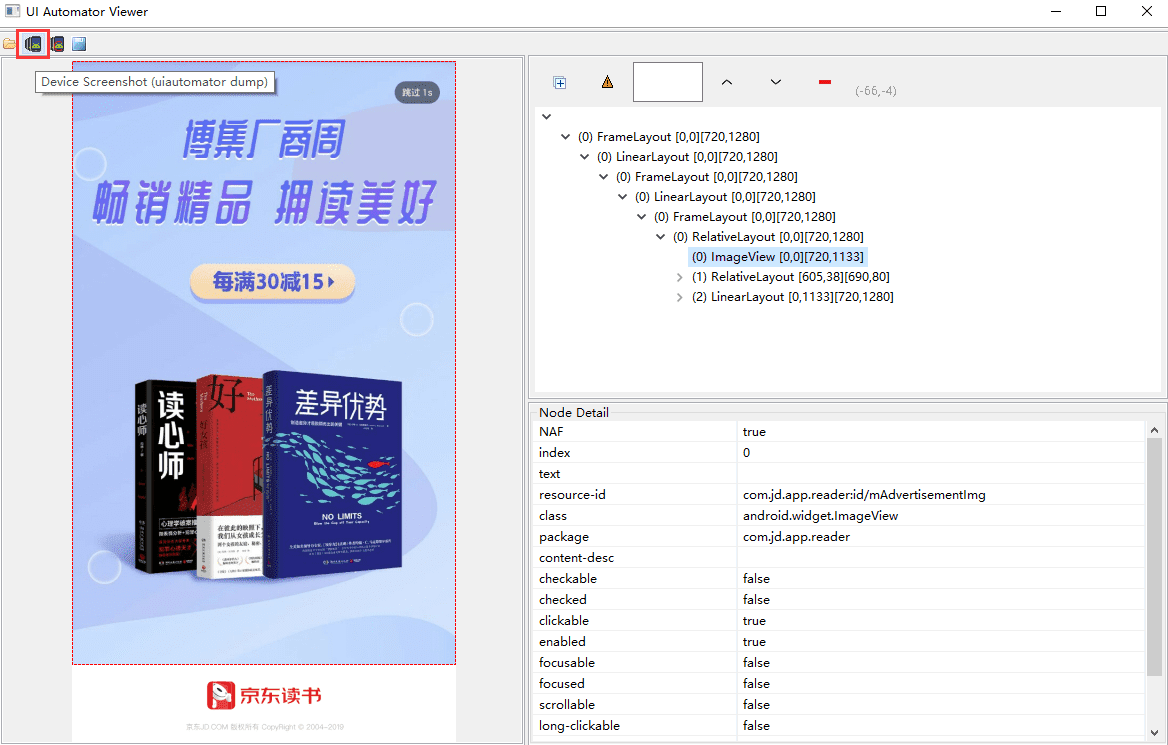This screenshot has height=745, width=1168.
Task: Collapse the topmost root tree chevron
Action: pyautogui.click(x=547, y=116)
